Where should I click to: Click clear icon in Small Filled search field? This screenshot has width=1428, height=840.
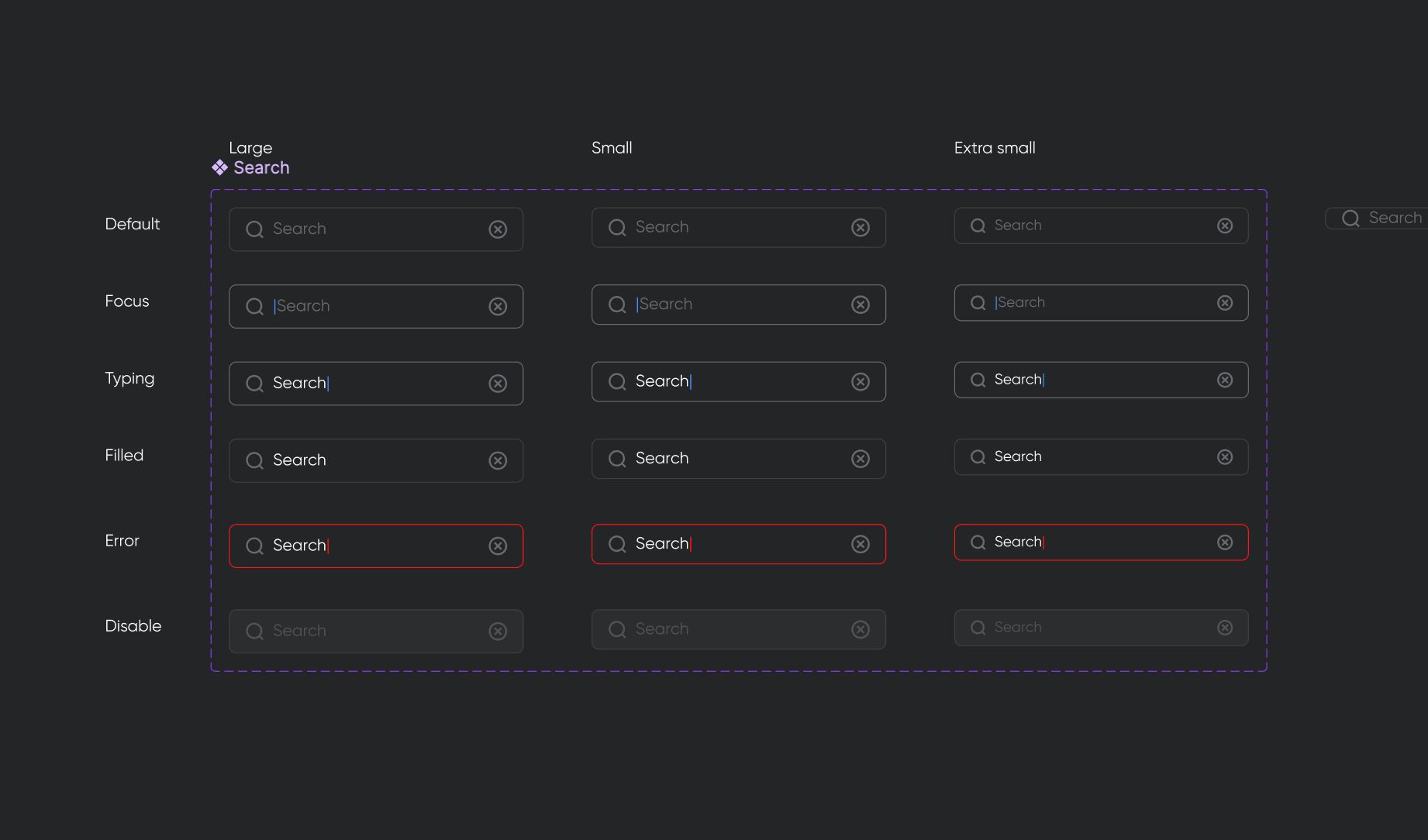[861, 459]
